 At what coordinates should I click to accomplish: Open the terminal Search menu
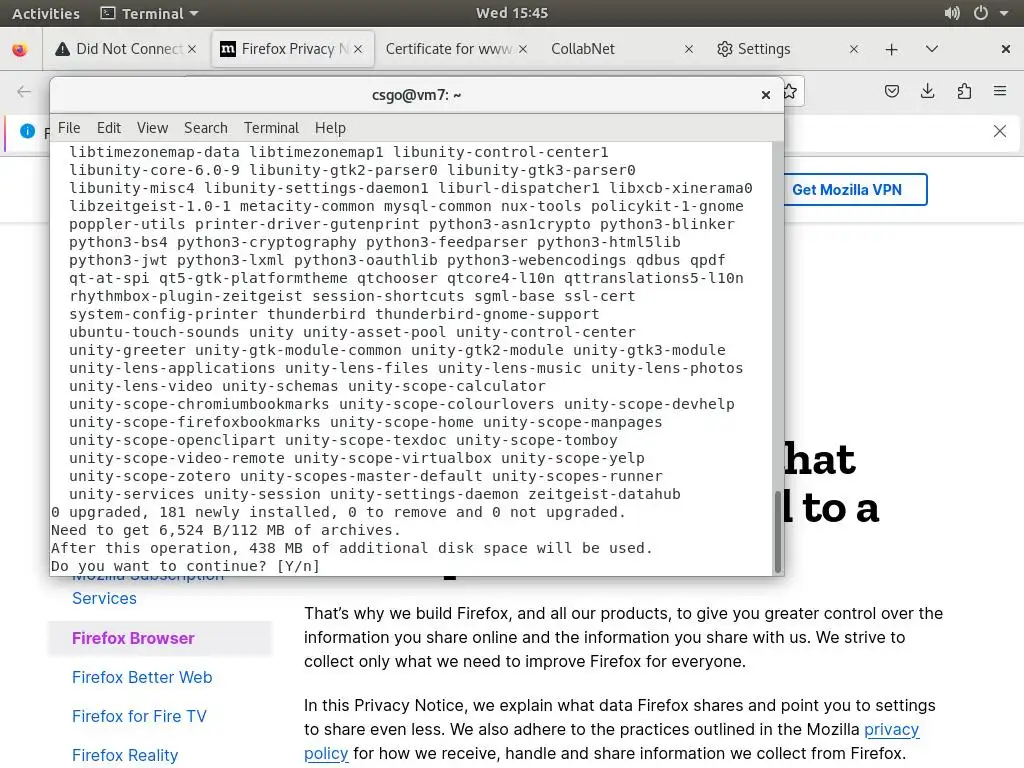pyautogui.click(x=206, y=128)
